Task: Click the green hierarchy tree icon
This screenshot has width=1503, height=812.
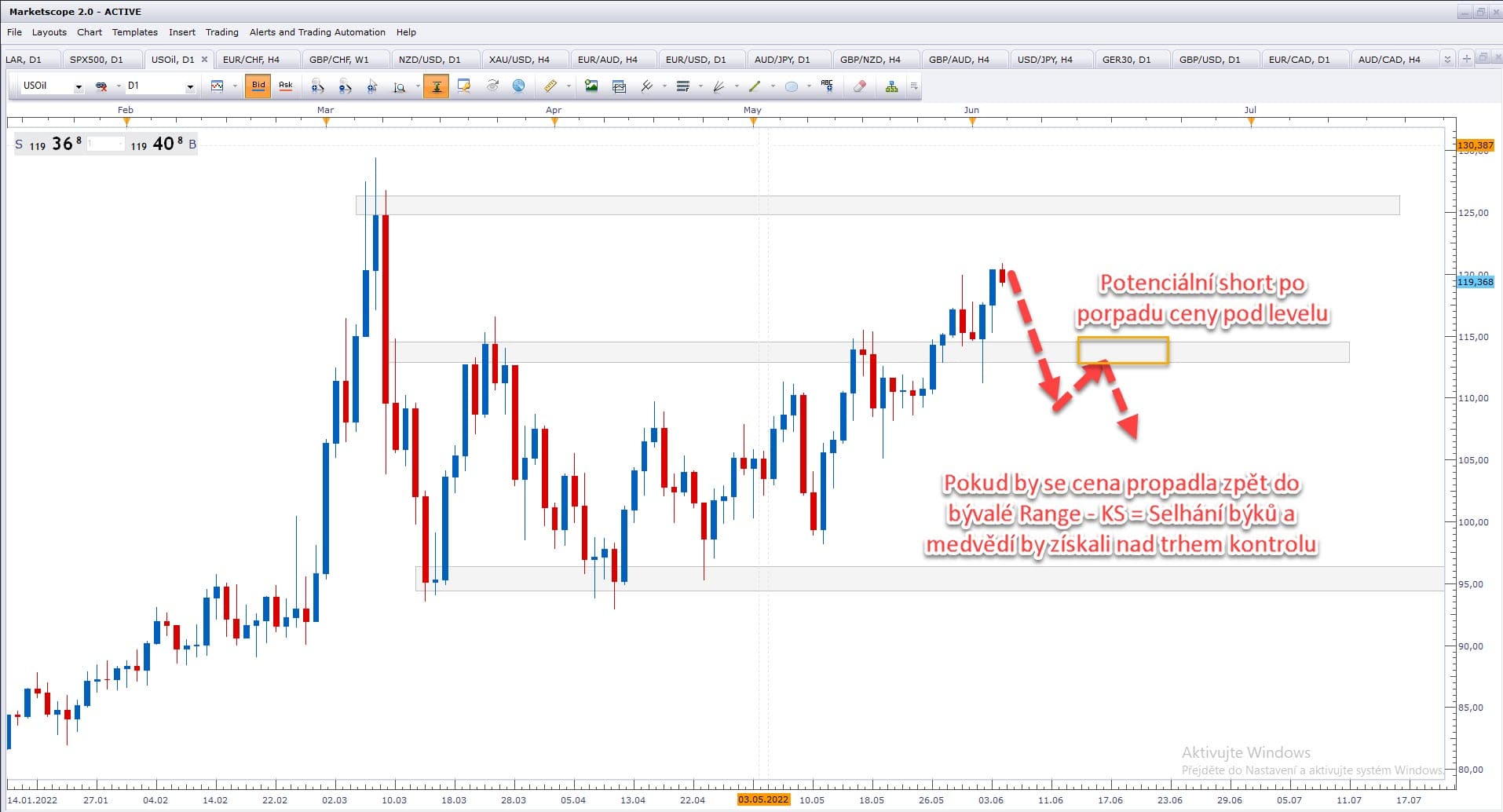Action: click(x=891, y=86)
